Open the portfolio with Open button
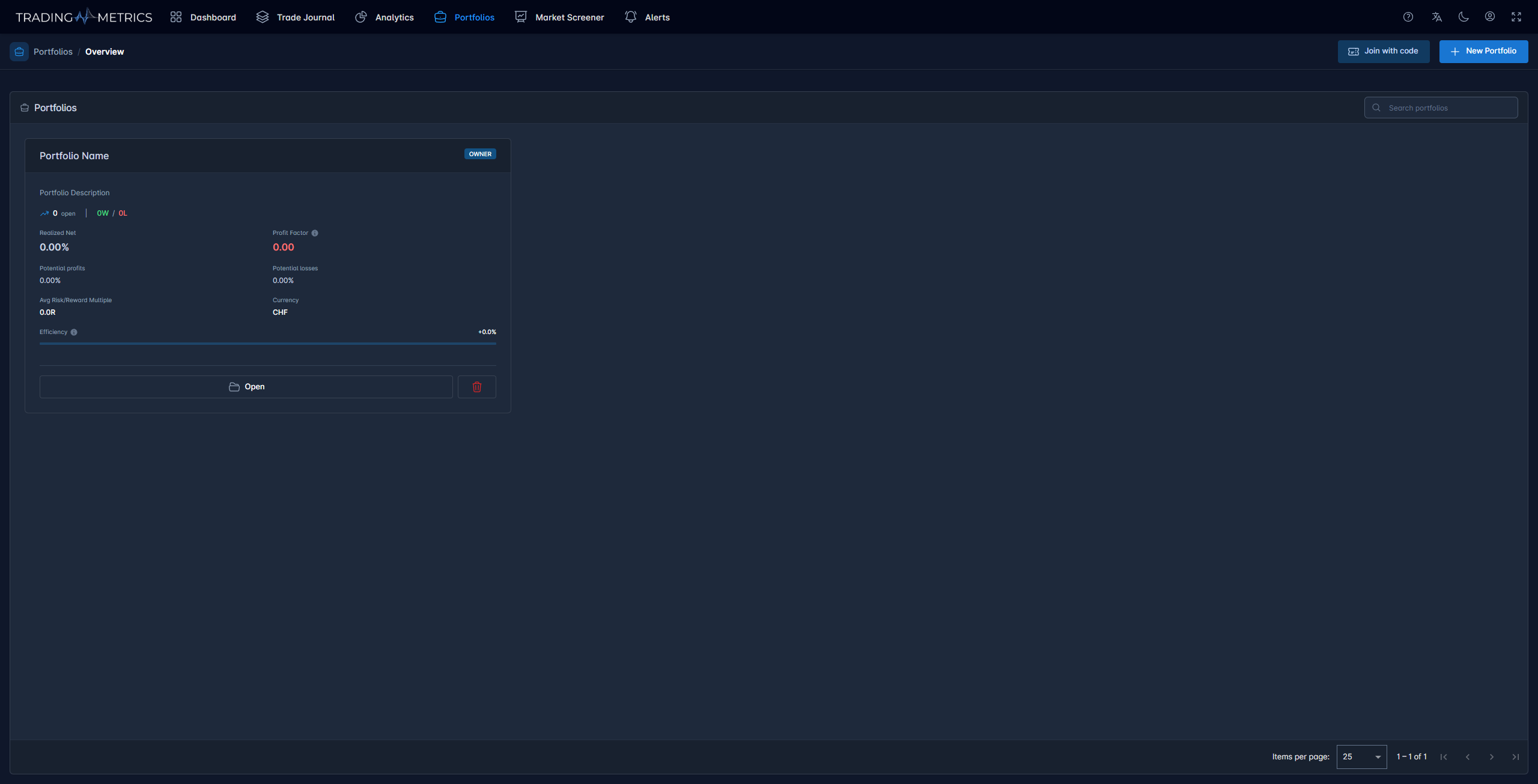This screenshot has height=784, width=1538. 246,387
